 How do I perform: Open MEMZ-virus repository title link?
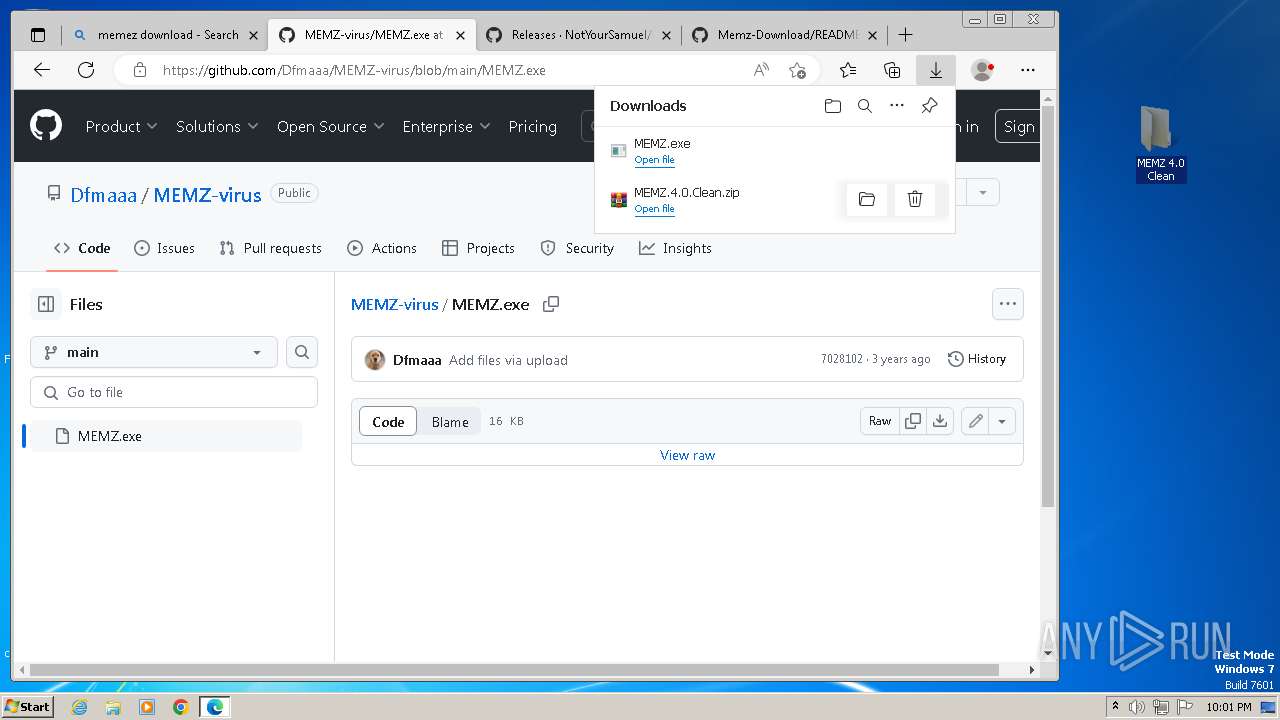(207, 195)
